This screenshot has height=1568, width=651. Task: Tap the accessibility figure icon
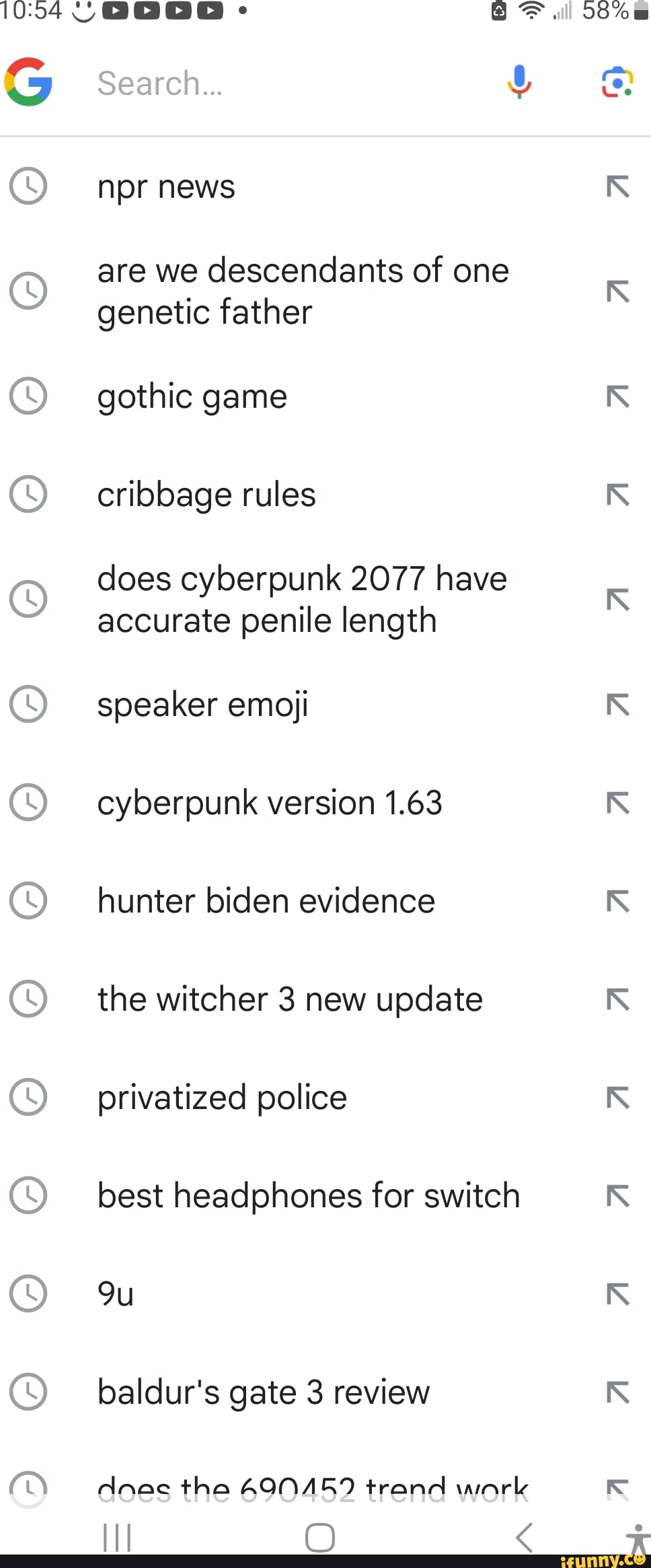tap(638, 1536)
